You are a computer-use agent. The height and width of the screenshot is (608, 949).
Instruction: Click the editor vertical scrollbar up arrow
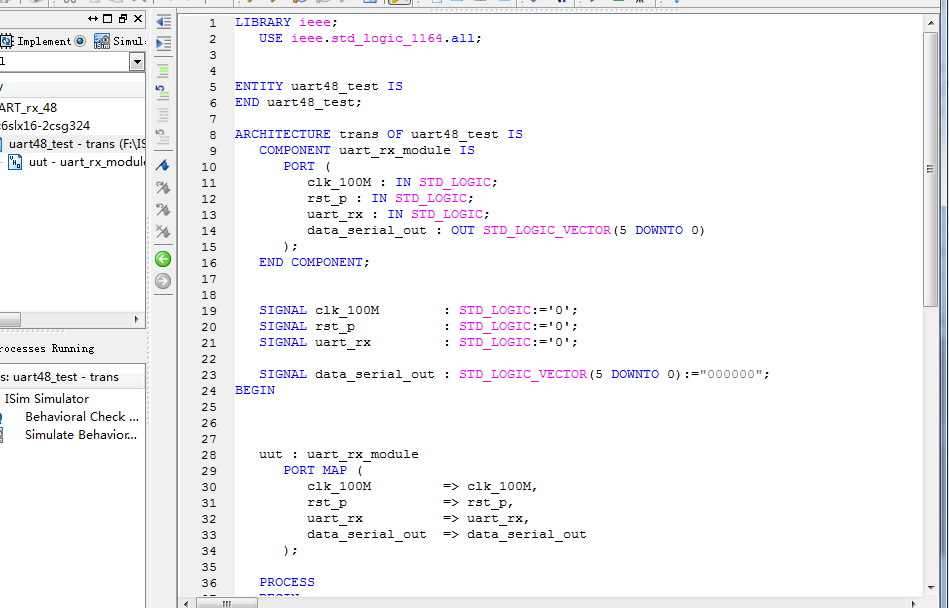point(931,23)
